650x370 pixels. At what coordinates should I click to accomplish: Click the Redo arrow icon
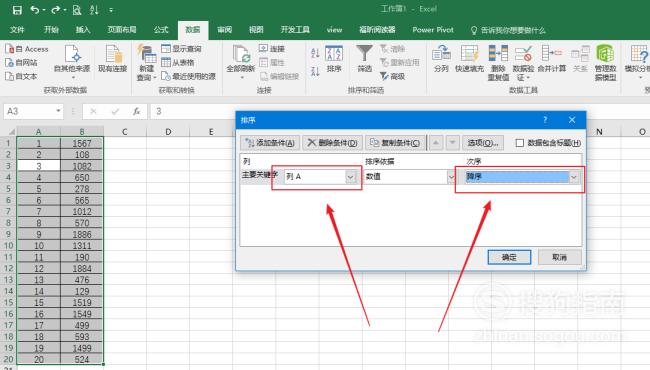[56, 10]
